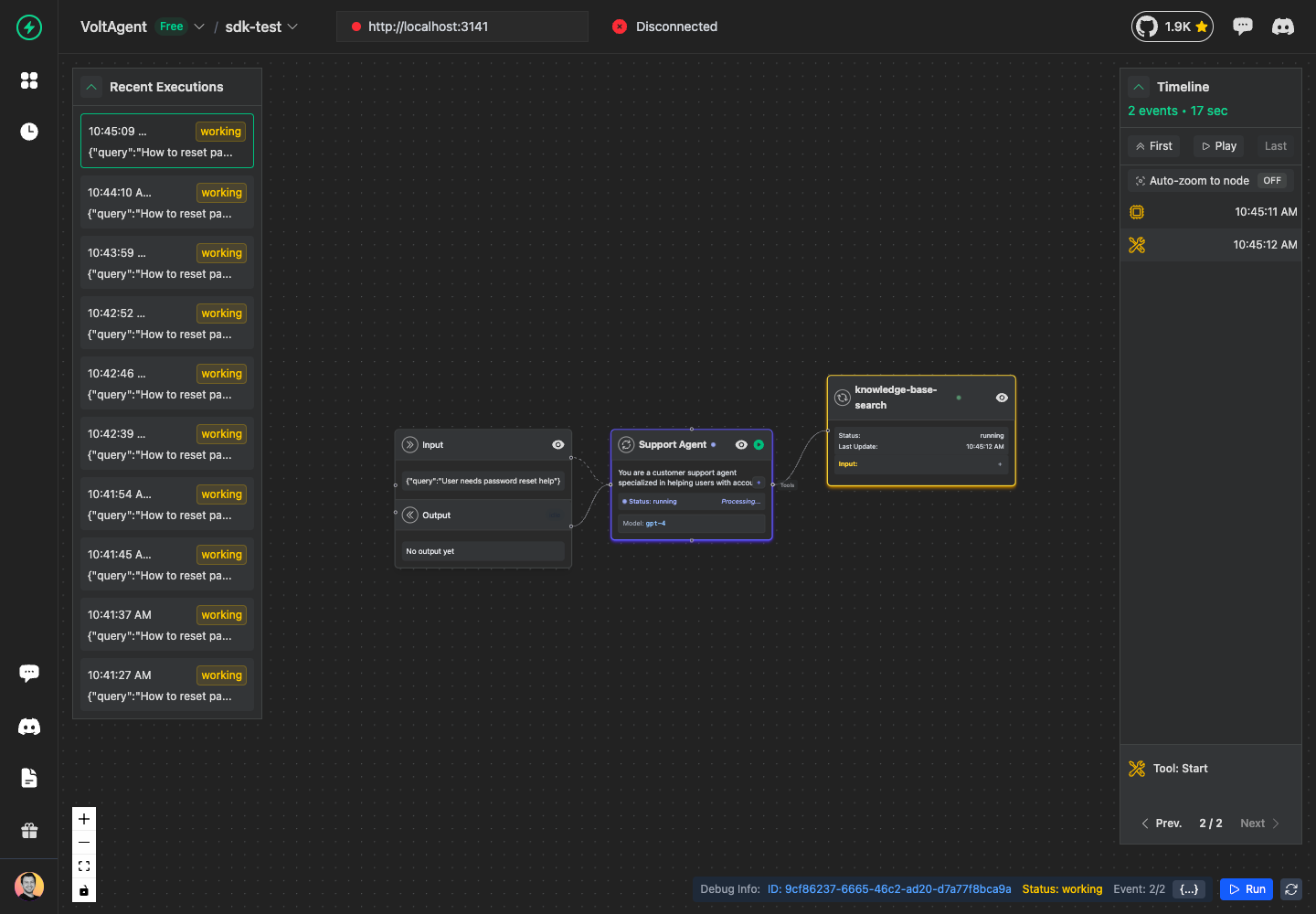Click the 2 events • 17 sec summary

click(x=1177, y=111)
